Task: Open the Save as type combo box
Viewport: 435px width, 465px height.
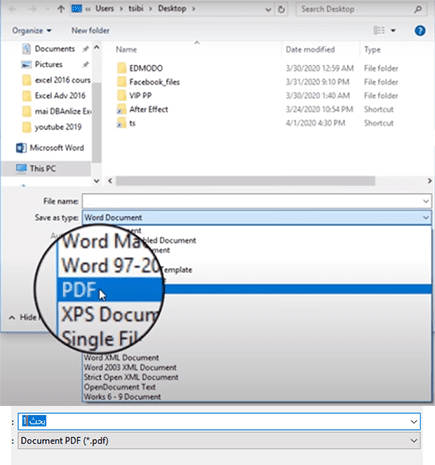Action: tap(257, 218)
